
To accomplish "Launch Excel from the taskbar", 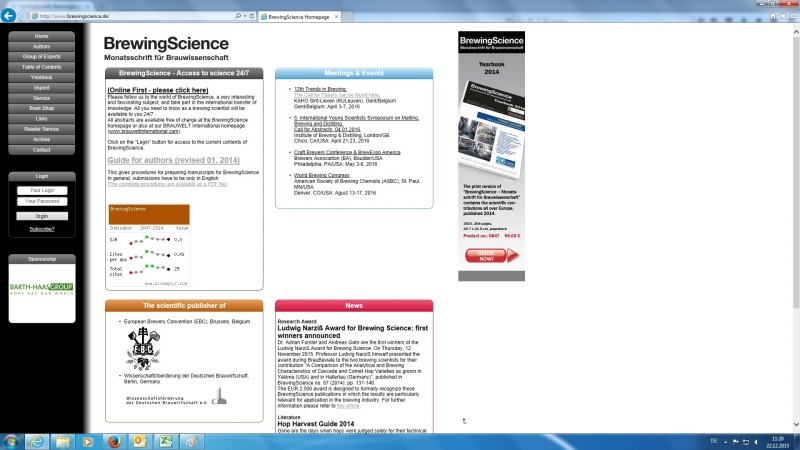I will 164,441.
